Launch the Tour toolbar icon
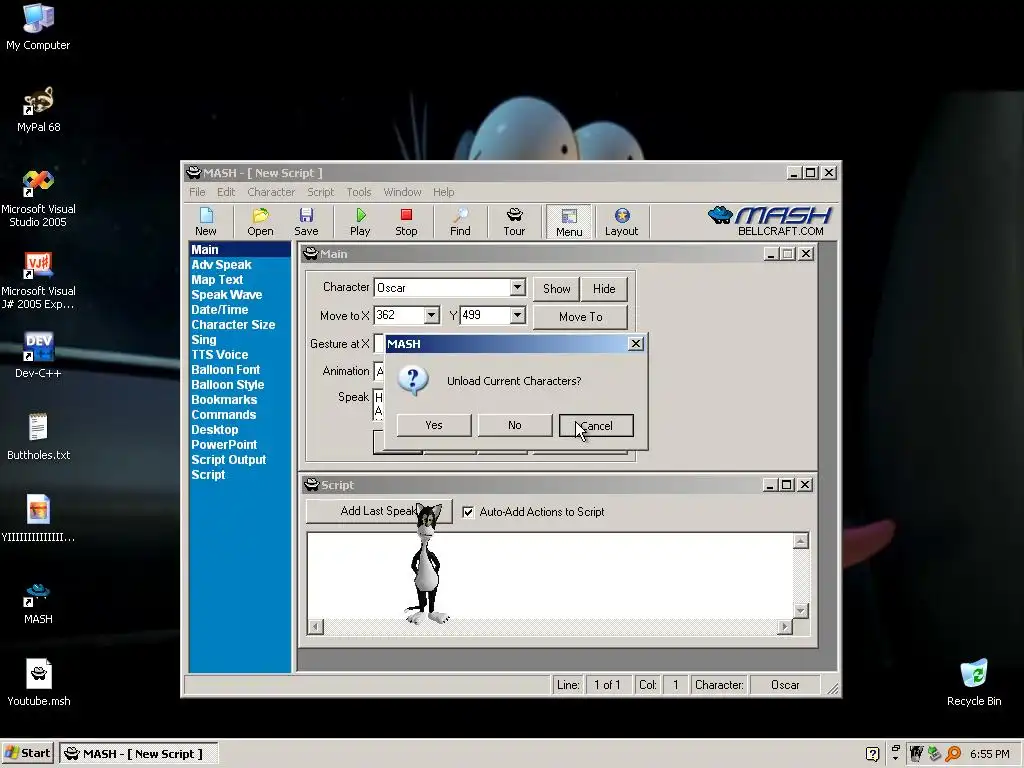Image resolution: width=1024 pixels, height=768 pixels. pos(514,221)
